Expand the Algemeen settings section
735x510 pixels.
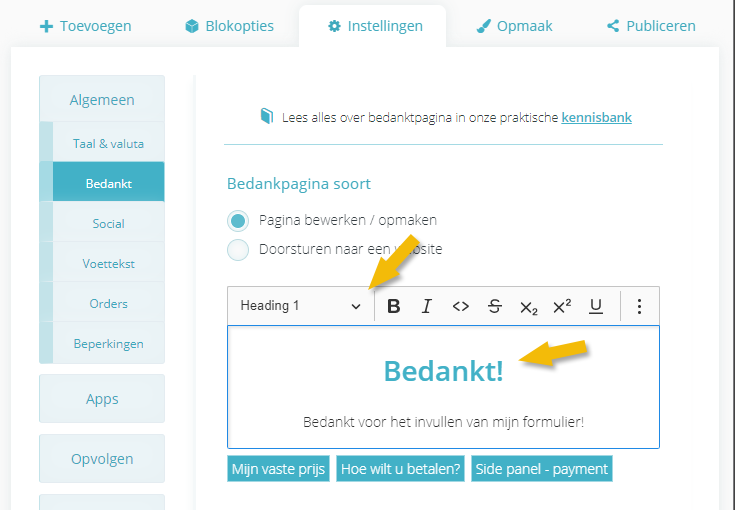(x=102, y=99)
